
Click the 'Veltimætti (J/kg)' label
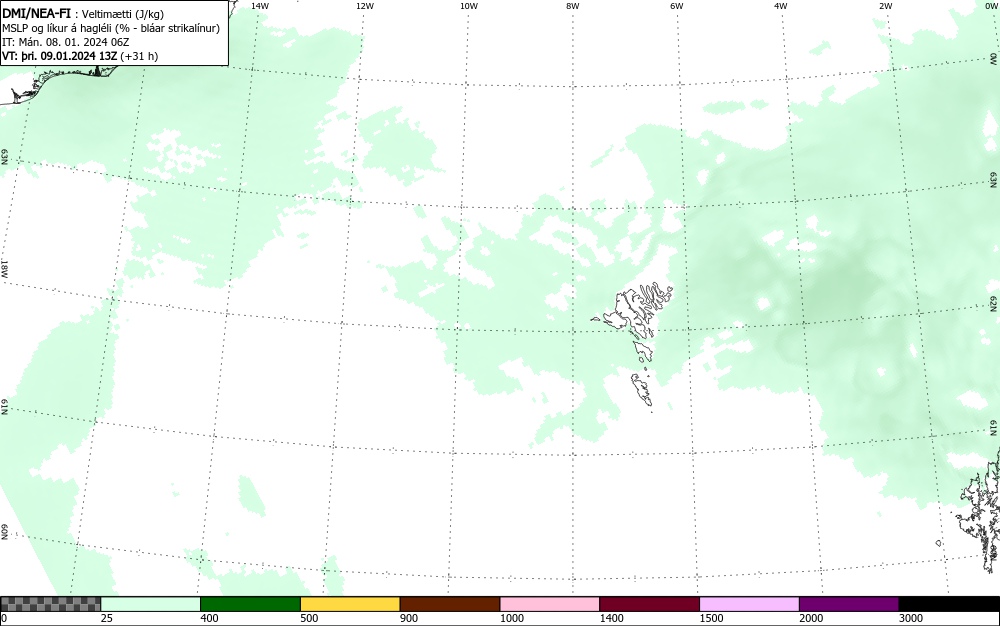click(x=122, y=14)
